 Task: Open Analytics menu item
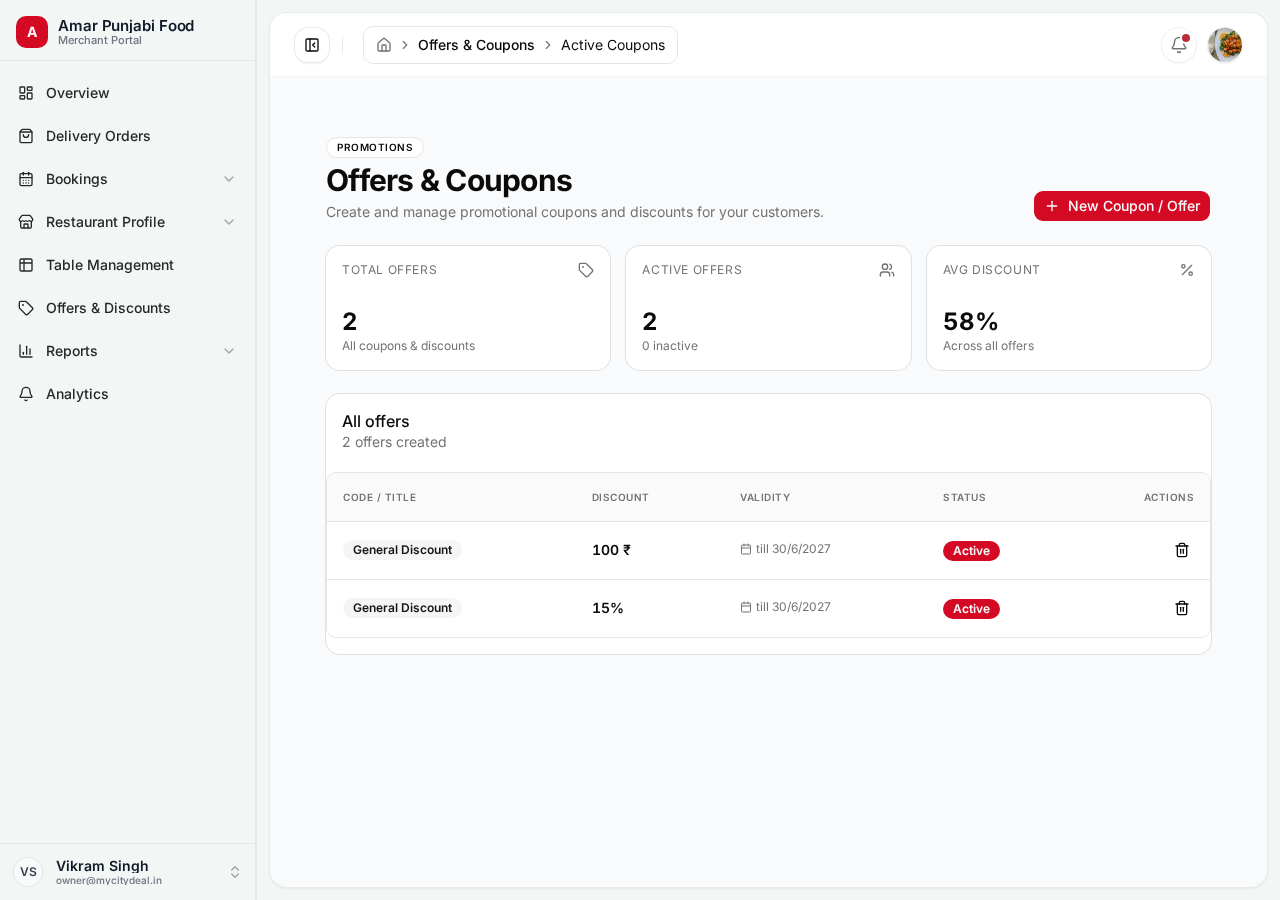pos(127,394)
